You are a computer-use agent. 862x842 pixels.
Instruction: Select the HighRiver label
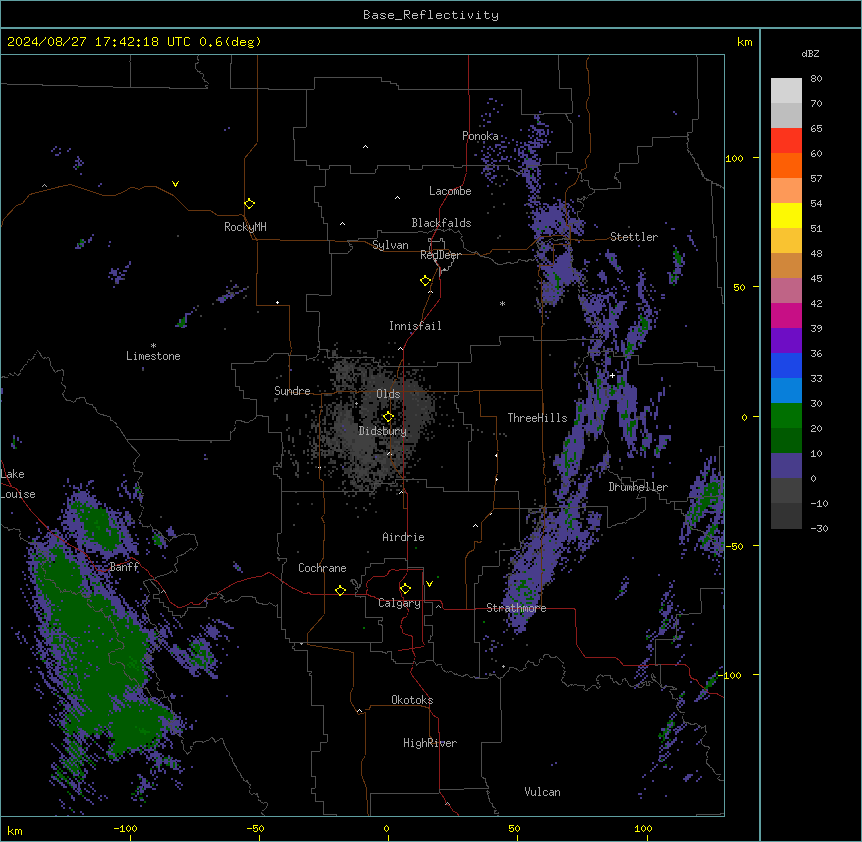[430, 743]
